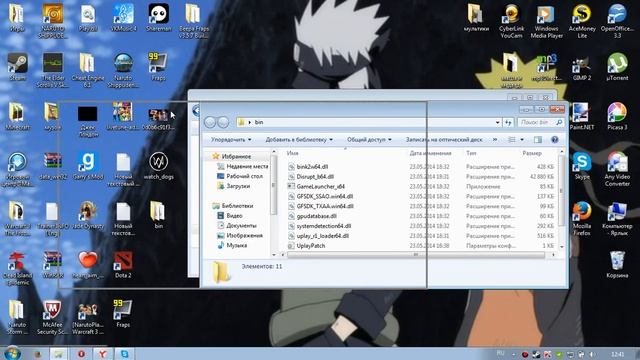This screenshot has height=360, width=640.
Task: Select the file systemdetection64.dll
Action: tap(320, 226)
